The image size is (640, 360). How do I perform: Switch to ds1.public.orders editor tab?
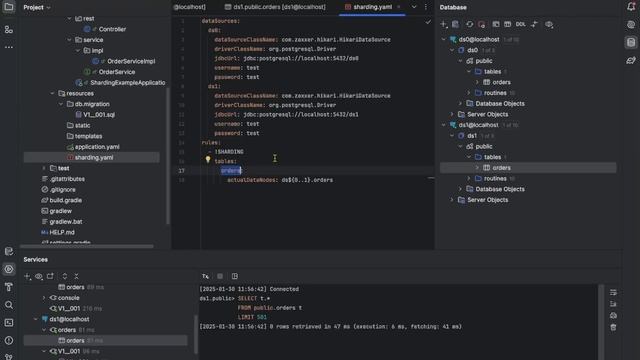(x=275, y=7)
